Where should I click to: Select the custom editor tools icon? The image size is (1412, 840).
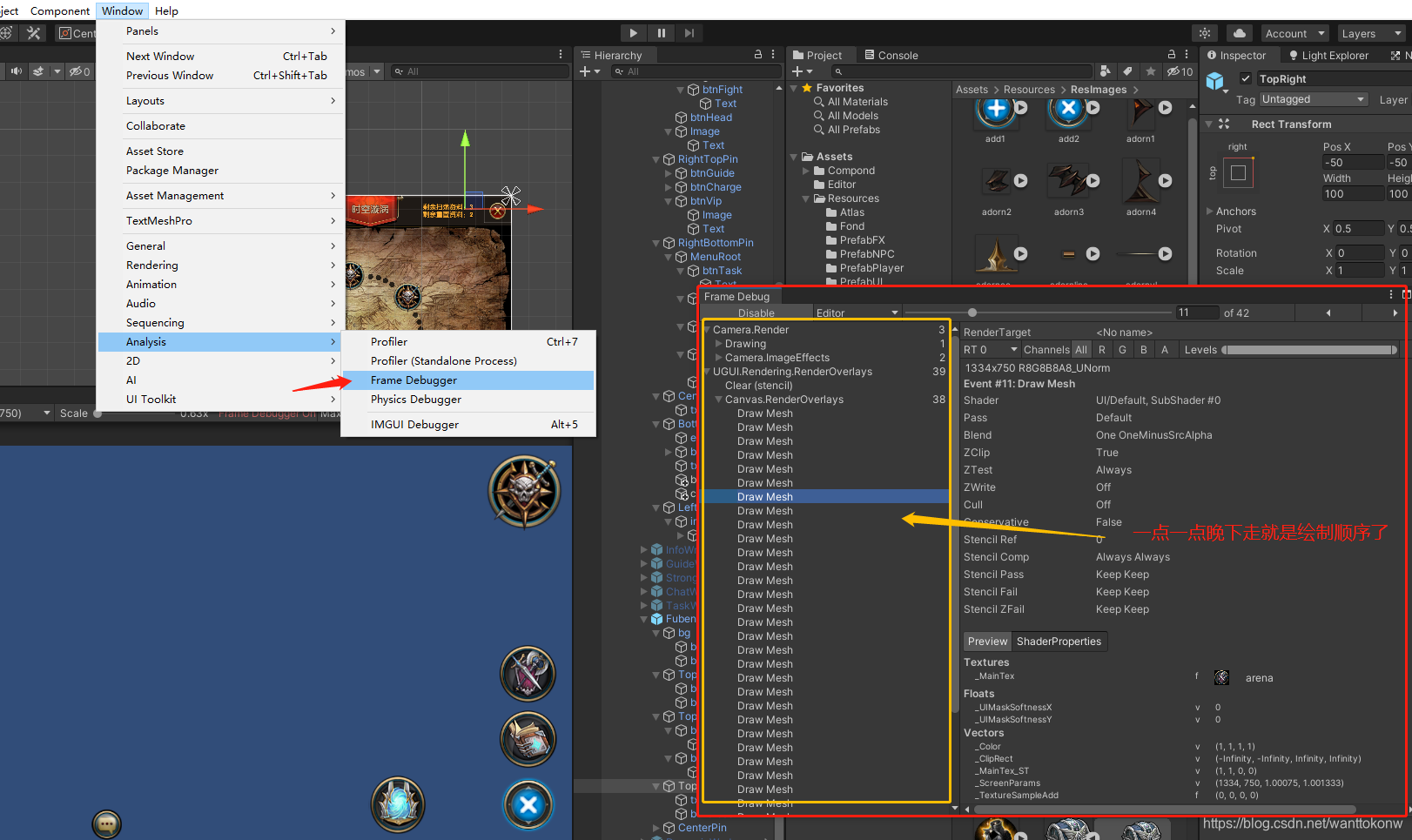(34, 33)
